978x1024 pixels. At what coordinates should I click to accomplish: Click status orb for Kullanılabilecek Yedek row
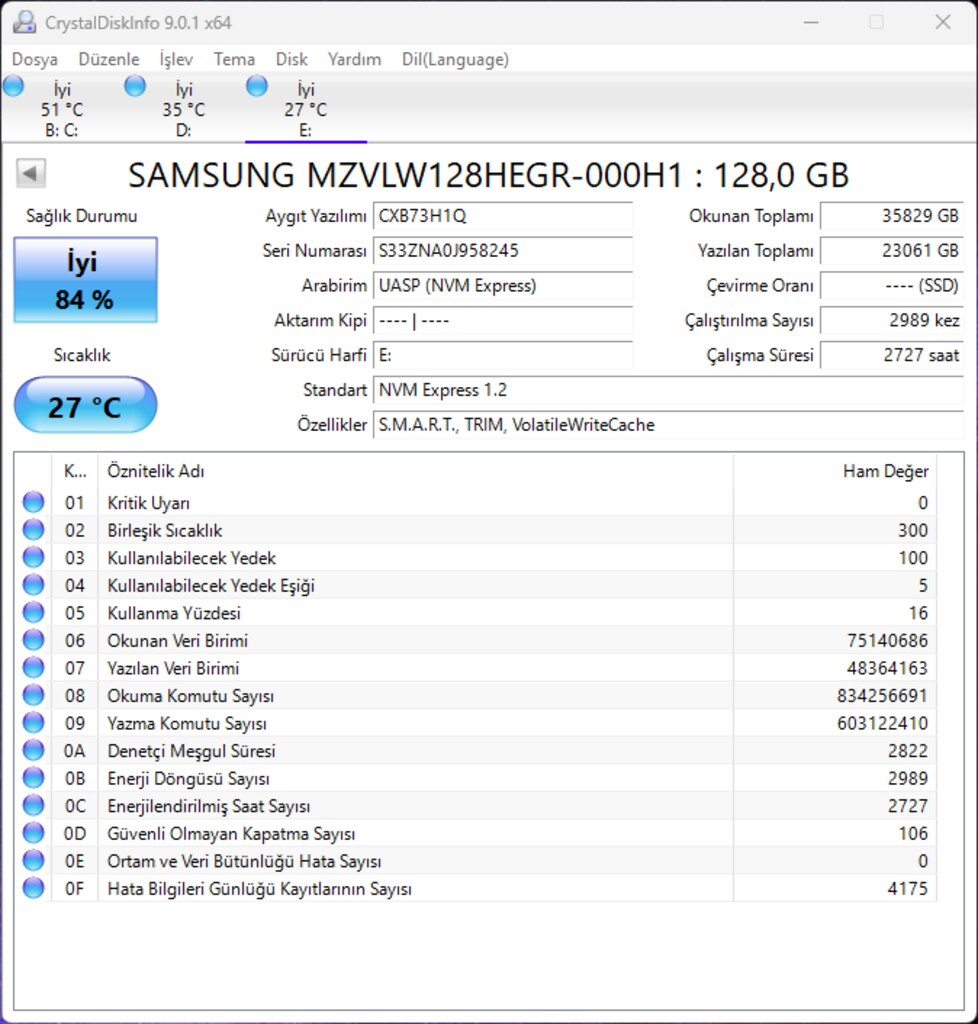click(x=33, y=557)
